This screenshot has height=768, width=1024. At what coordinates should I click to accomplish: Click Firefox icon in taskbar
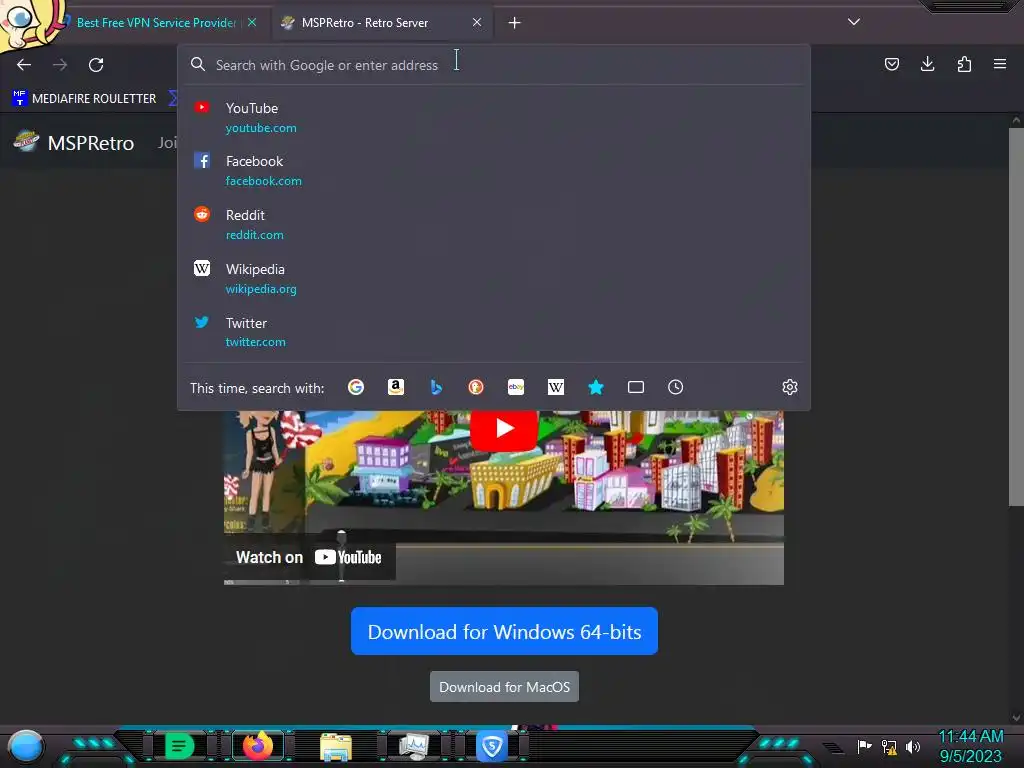(258, 746)
